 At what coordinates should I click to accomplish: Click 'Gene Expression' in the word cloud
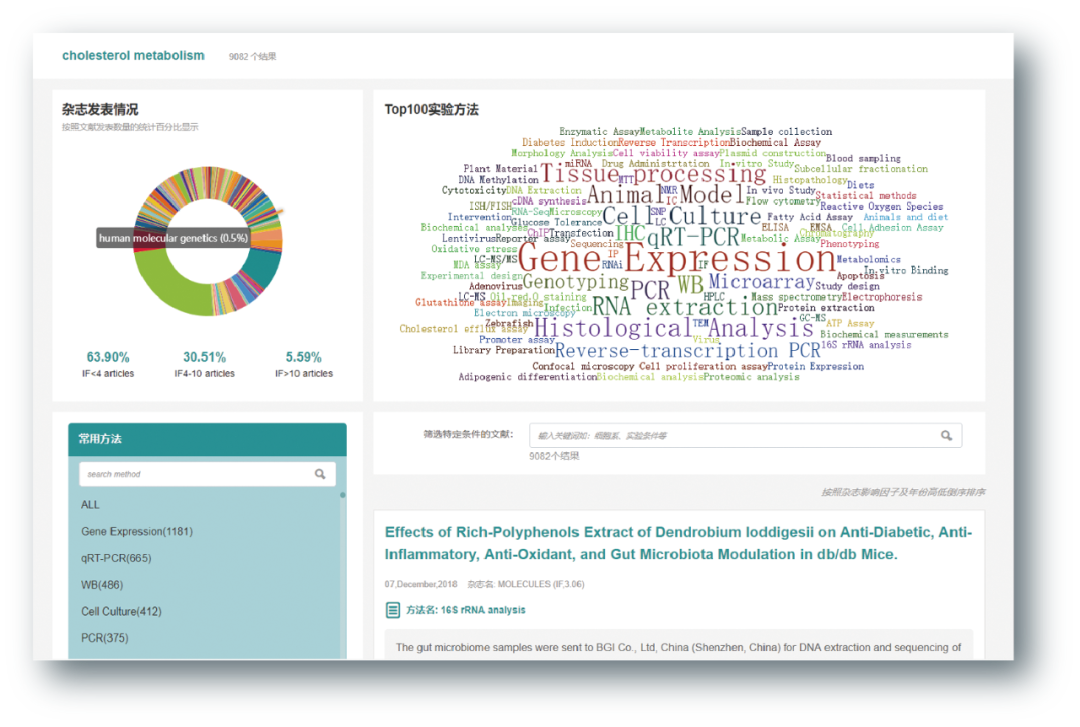tap(676, 259)
